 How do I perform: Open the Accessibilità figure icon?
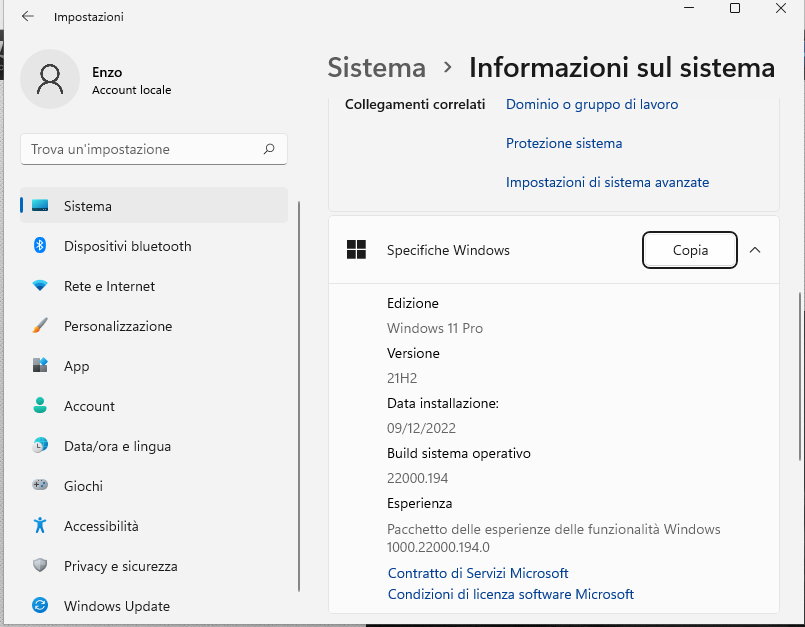40,525
